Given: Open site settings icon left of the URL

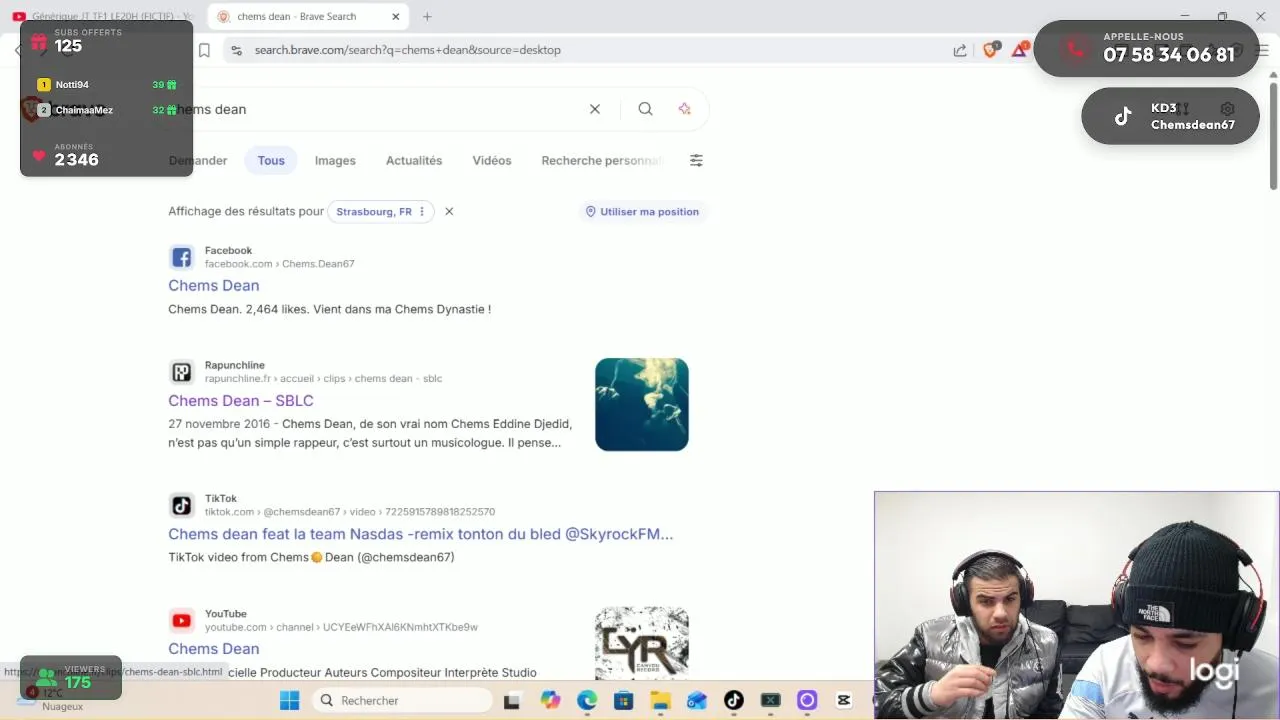Looking at the screenshot, I should click(235, 50).
